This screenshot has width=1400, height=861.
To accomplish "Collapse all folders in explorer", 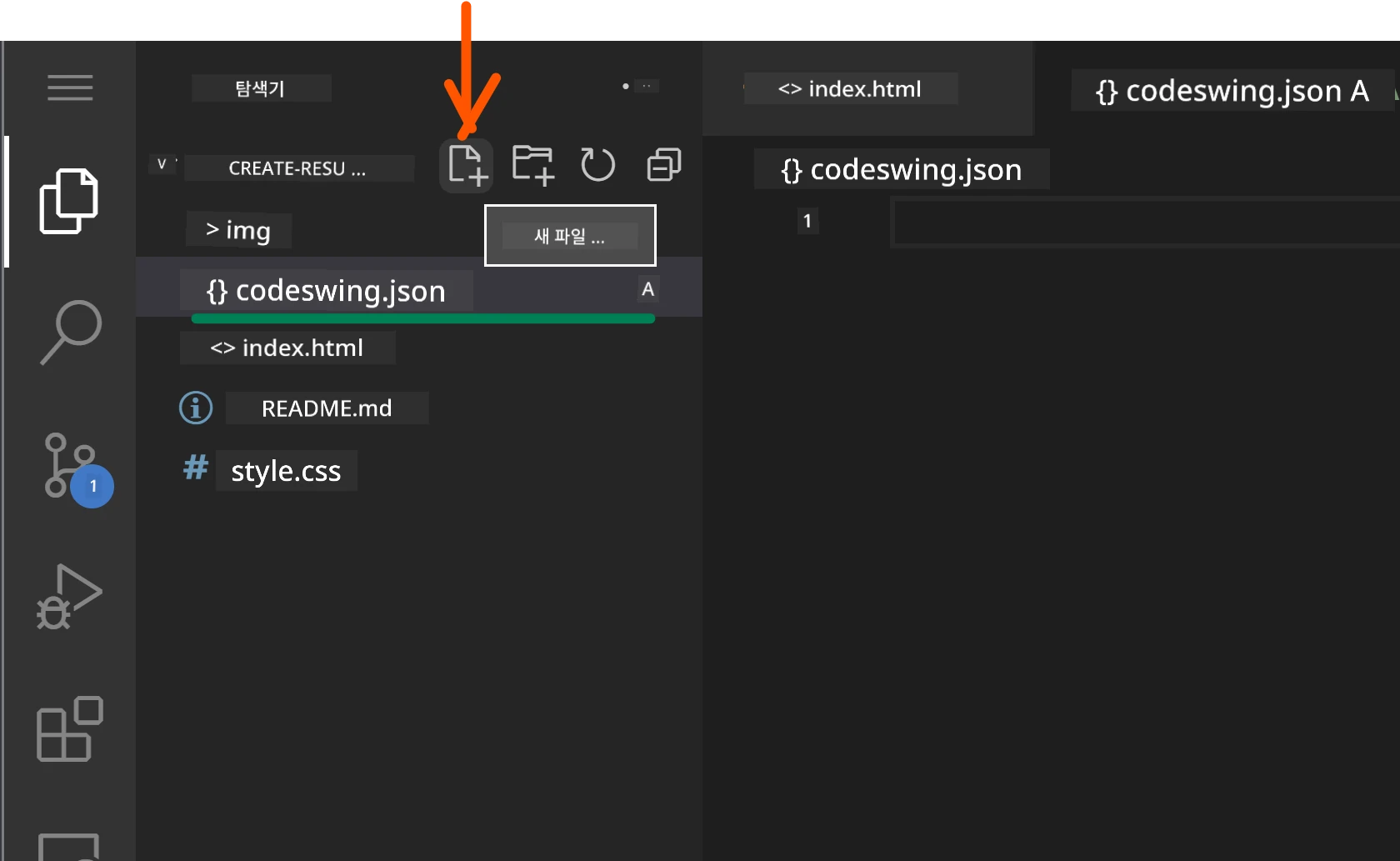I will (x=664, y=164).
